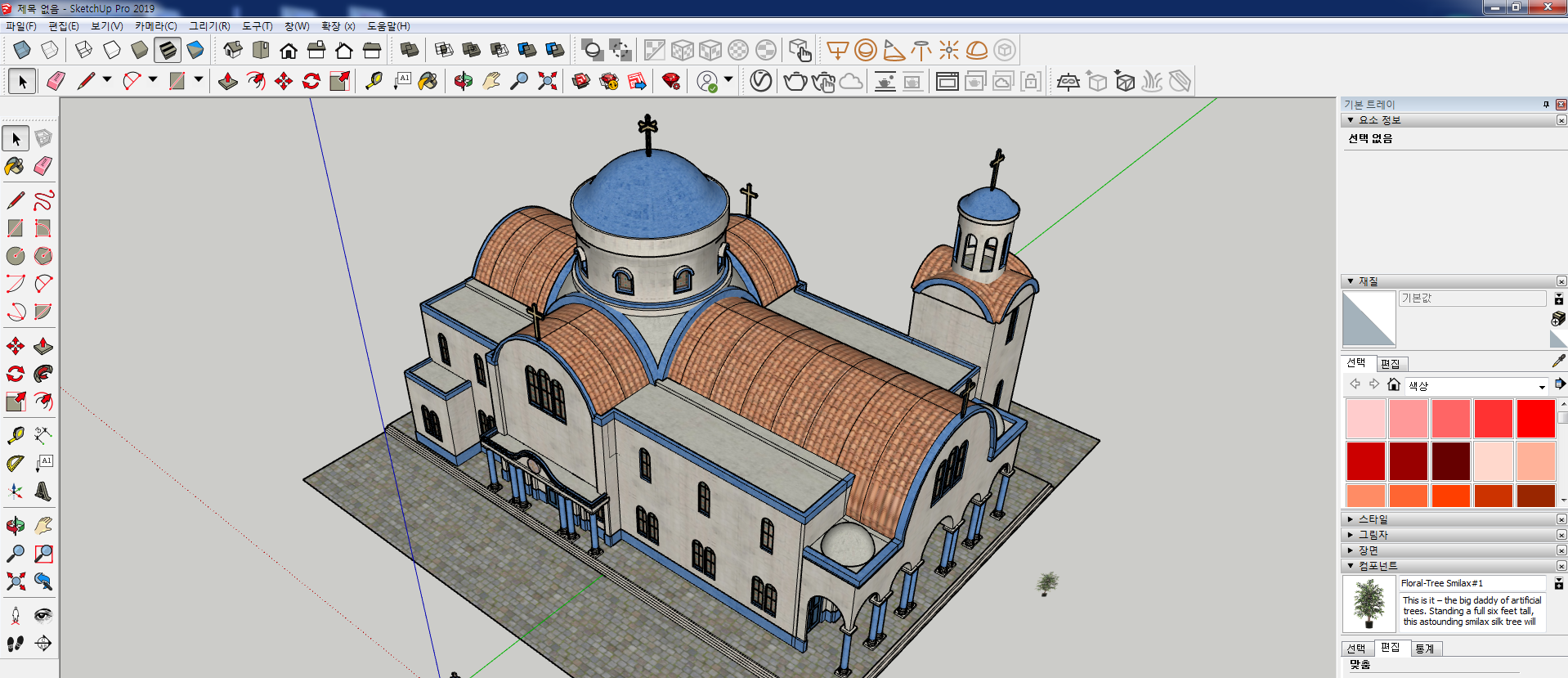Click the Floral-Tree Smilax component thumbnail

pyautogui.click(x=1369, y=604)
